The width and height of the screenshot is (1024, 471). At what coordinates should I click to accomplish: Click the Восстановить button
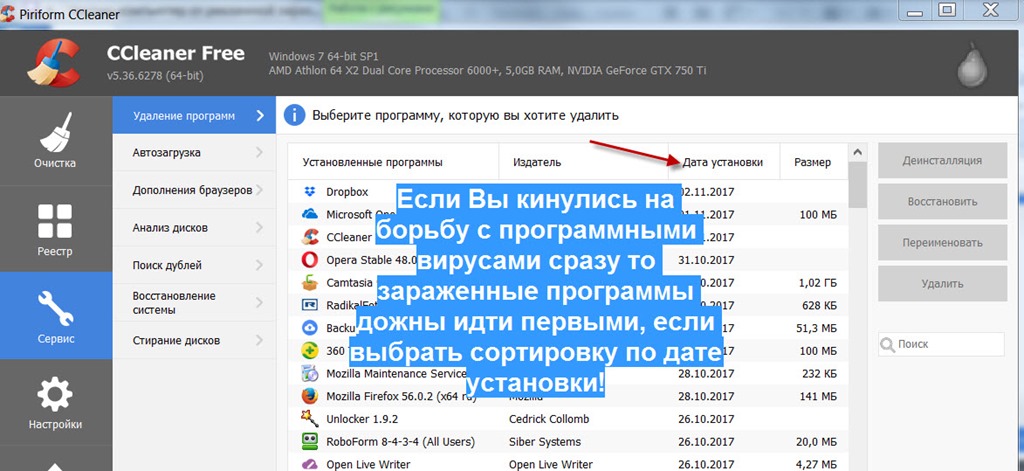(x=942, y=202)
